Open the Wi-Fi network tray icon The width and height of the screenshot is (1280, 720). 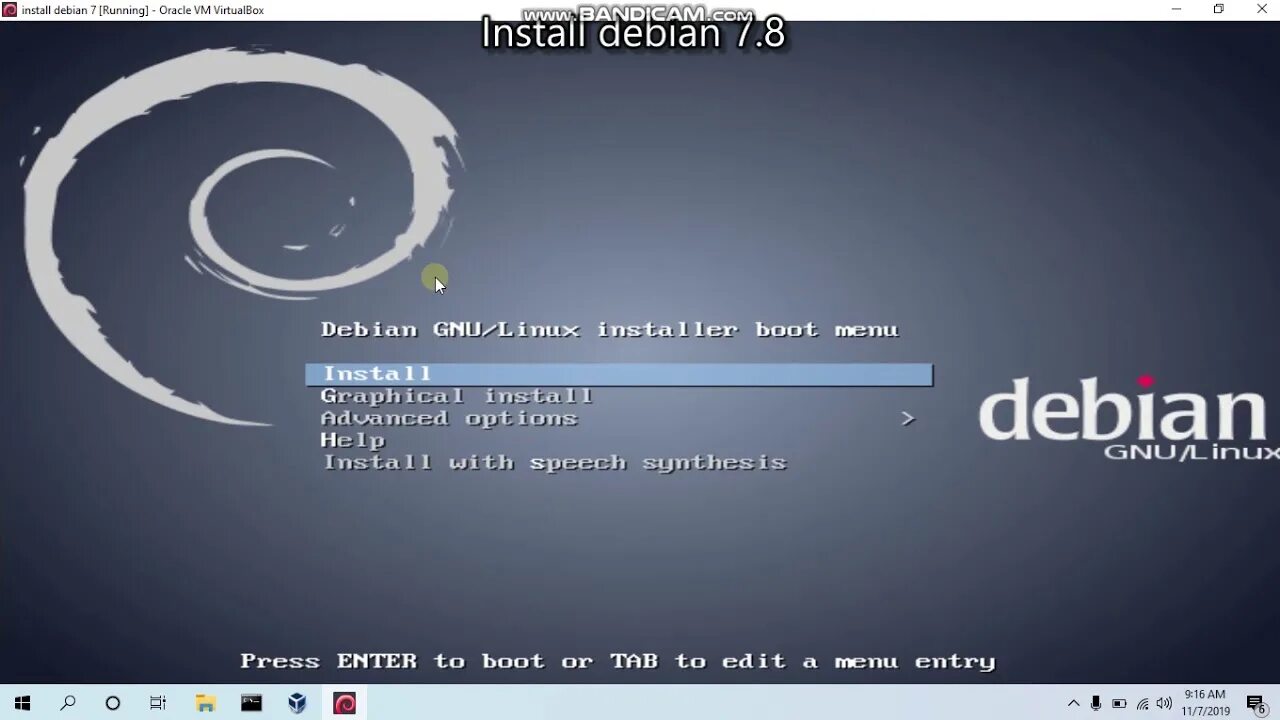coord(1142,703)
